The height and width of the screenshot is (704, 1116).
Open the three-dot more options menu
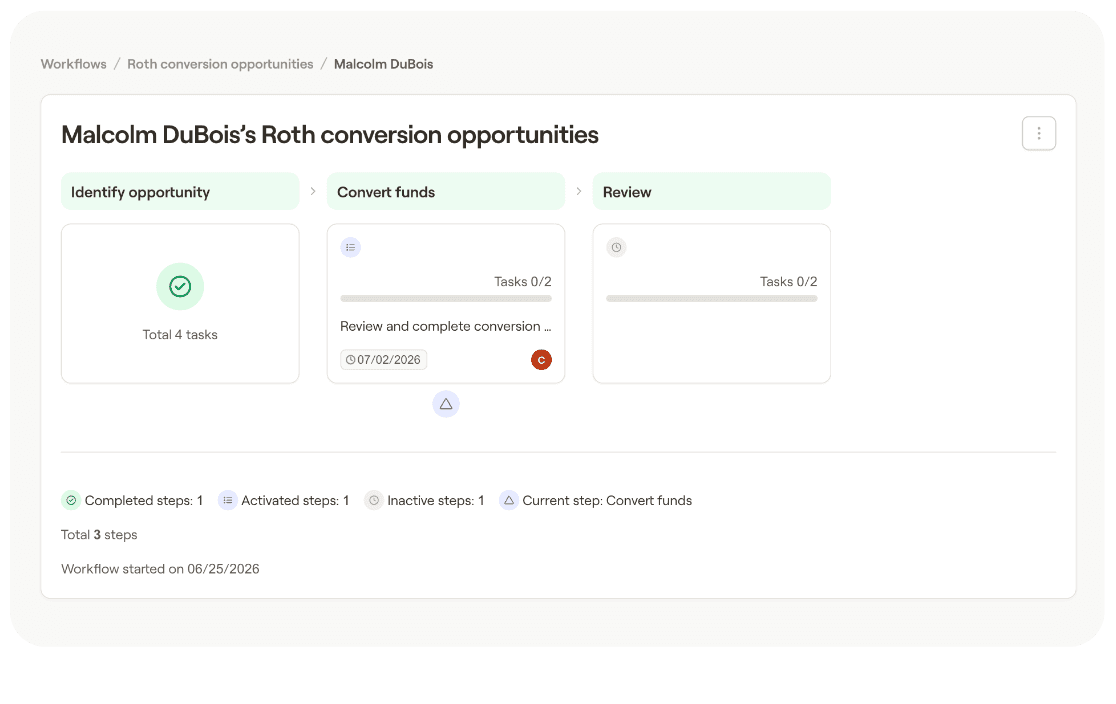coord(1038,133)
